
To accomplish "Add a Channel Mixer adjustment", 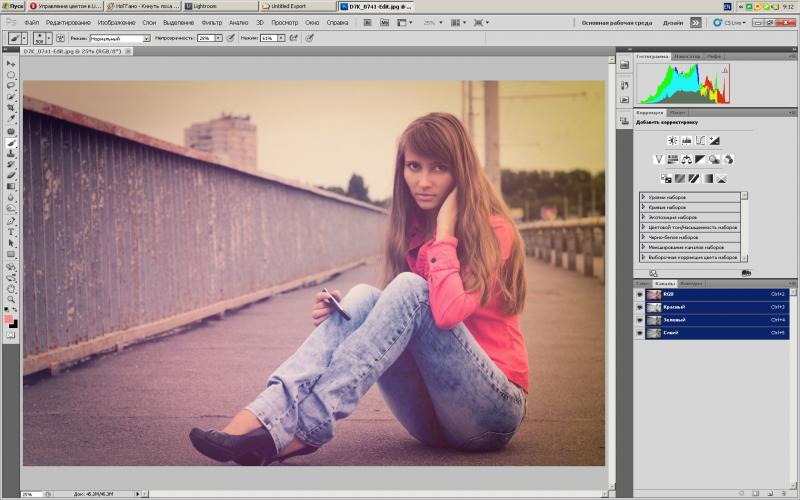I will 728,160.
